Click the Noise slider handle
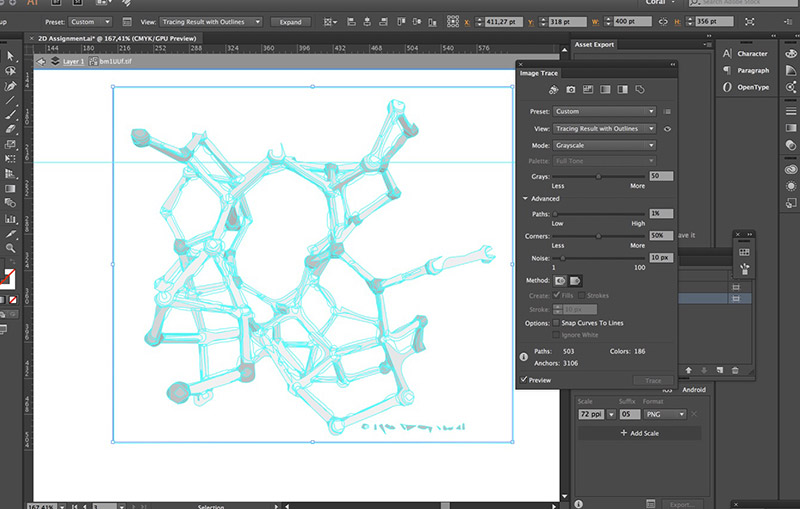Viewport: 800px width, 509px height. pyautogui.click(x=563, y=259)
